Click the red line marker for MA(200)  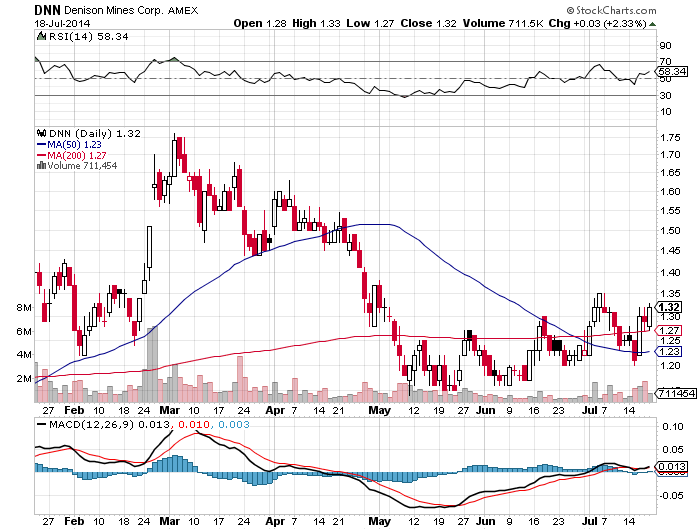[42, 155]
